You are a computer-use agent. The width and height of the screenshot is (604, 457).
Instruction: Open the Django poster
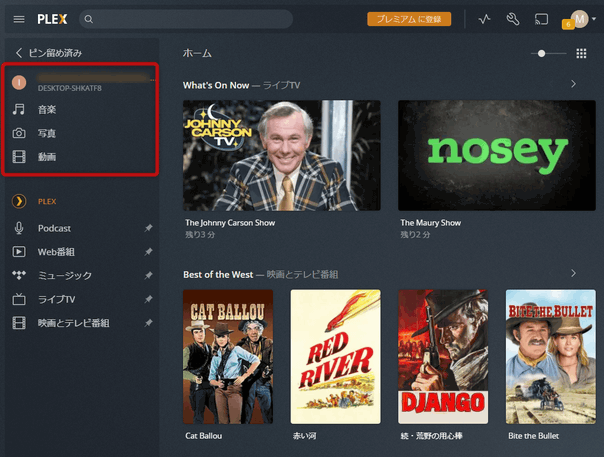[443, 357]
